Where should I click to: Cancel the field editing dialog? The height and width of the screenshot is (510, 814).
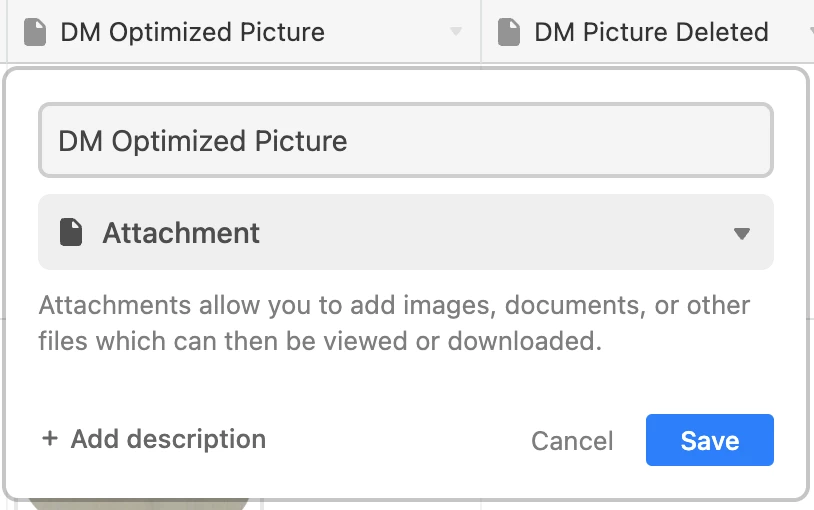(572, 441)
